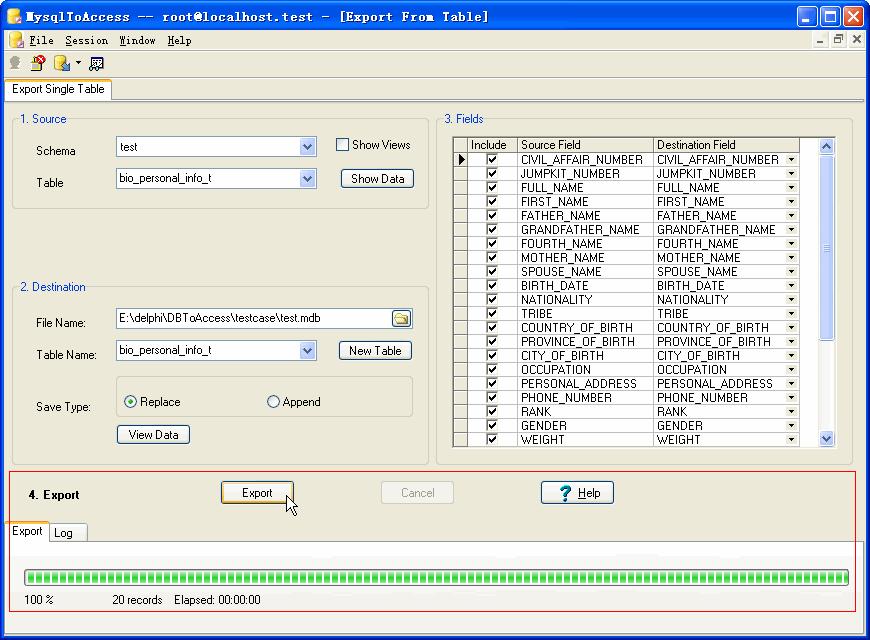
Task: Click the green export progress bar
Action: pos(436,578)
